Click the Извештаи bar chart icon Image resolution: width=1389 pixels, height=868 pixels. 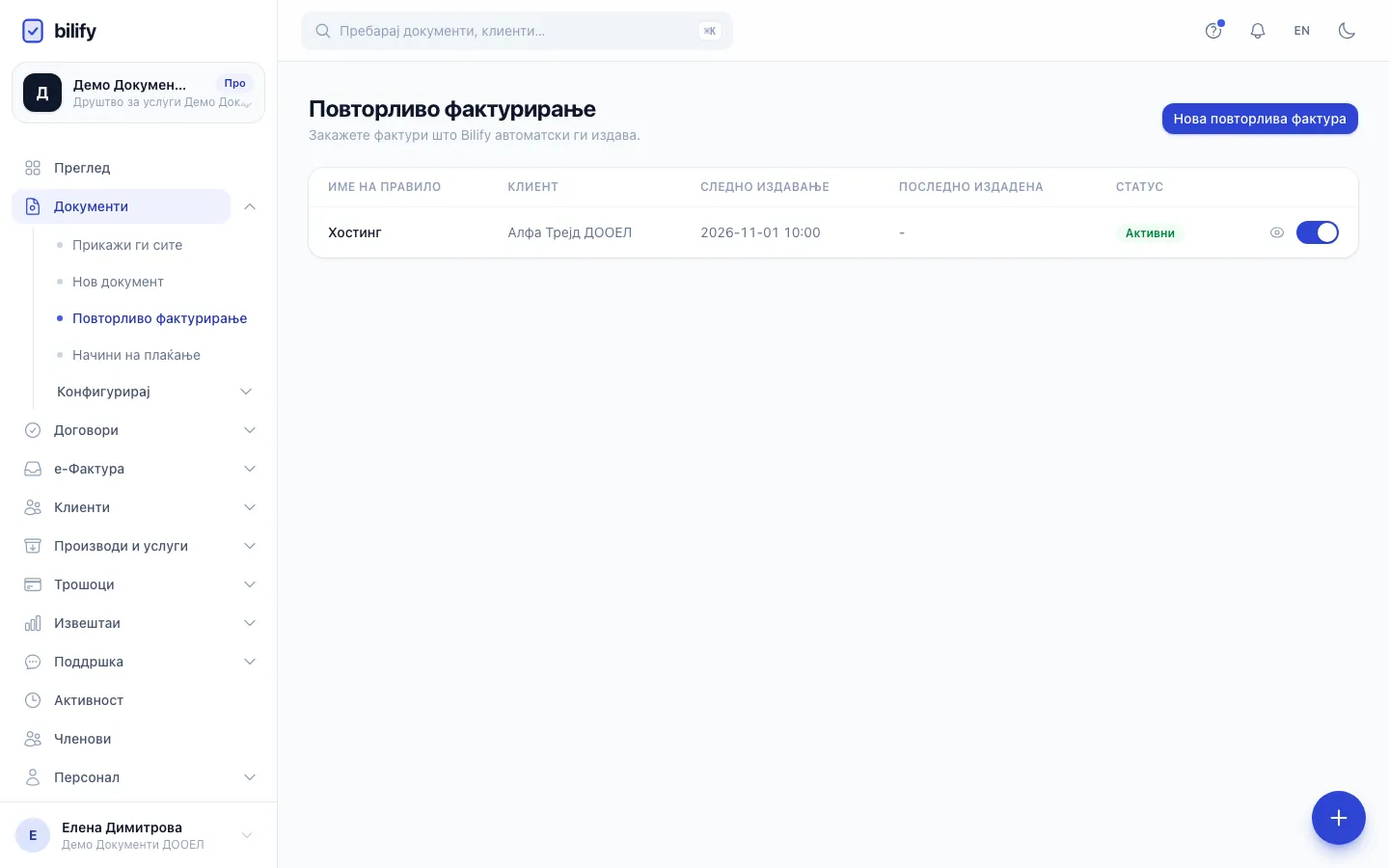pyautogui.click(x=33, y=623)
